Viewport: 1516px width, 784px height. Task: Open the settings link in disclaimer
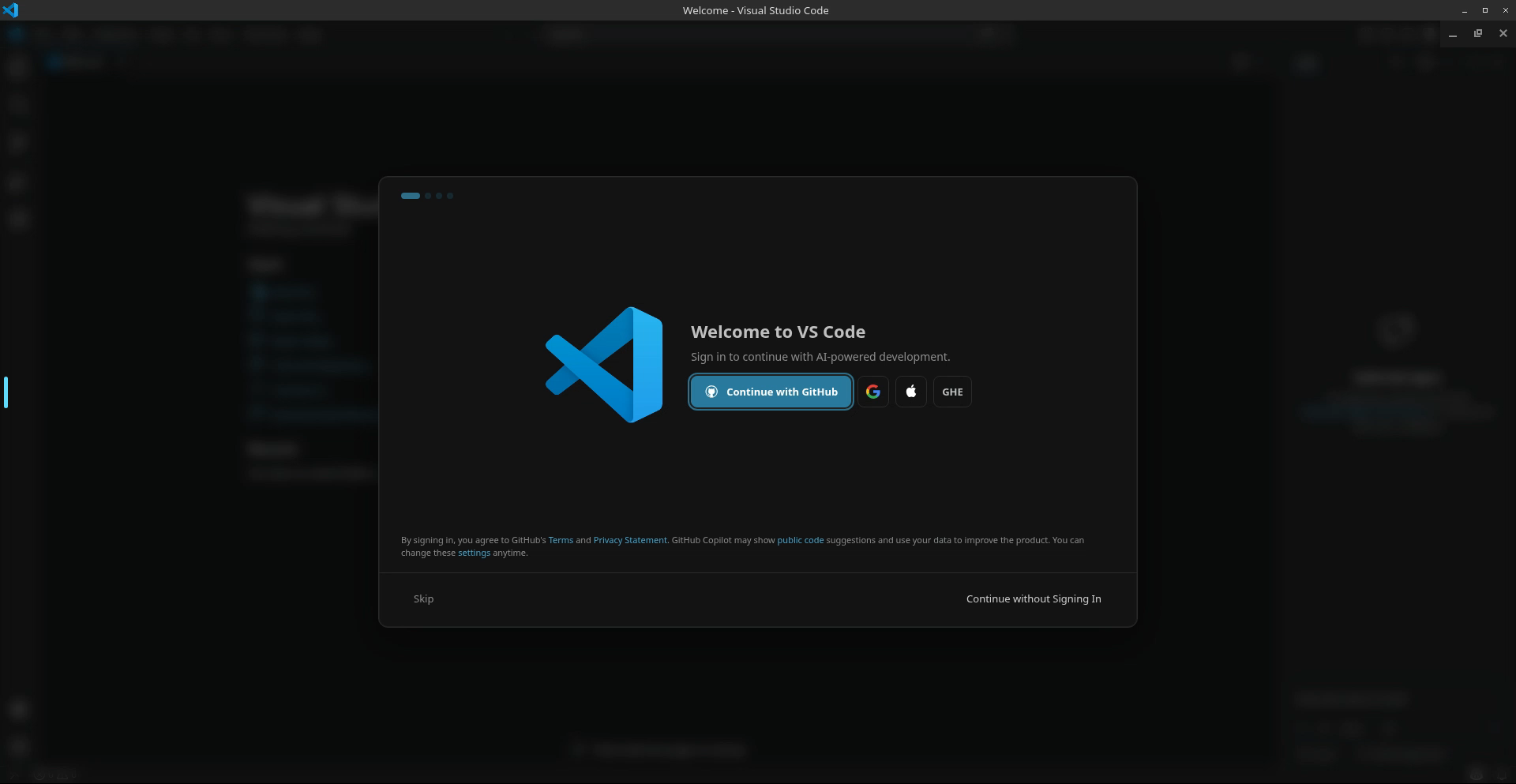(474, 553)
